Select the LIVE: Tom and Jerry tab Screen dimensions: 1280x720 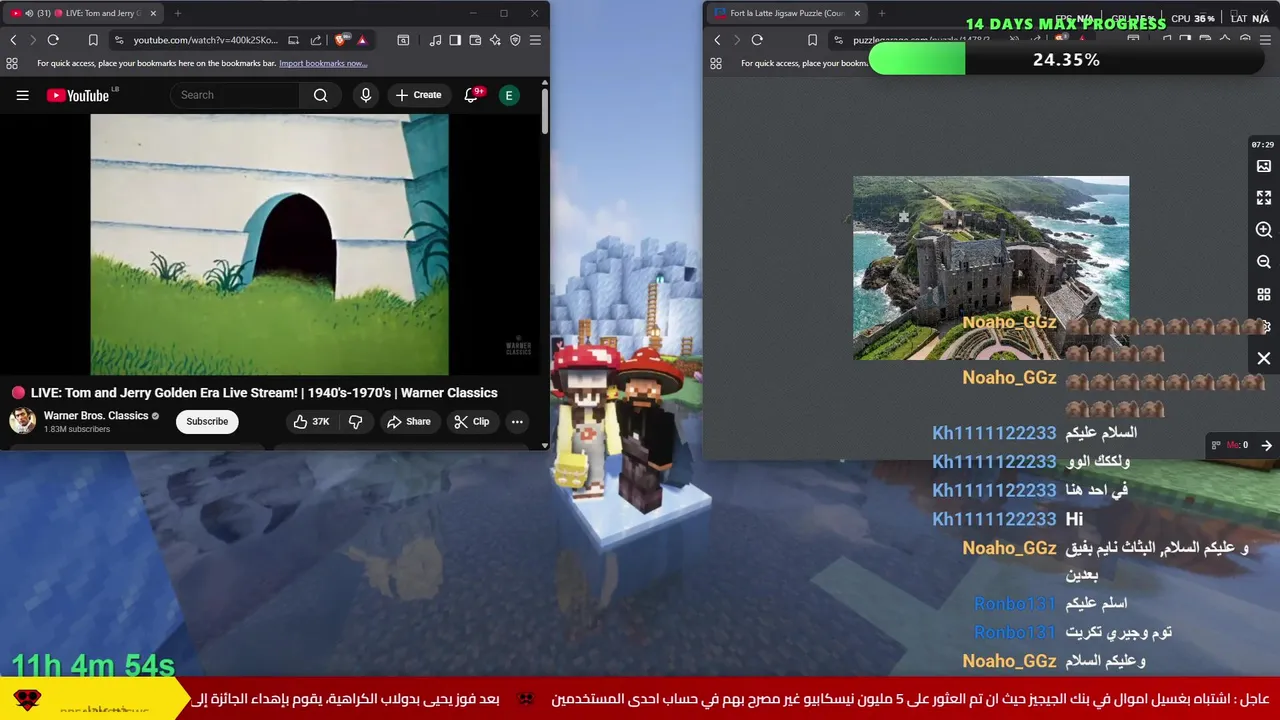pyautogui.click(x=85, y=13)
